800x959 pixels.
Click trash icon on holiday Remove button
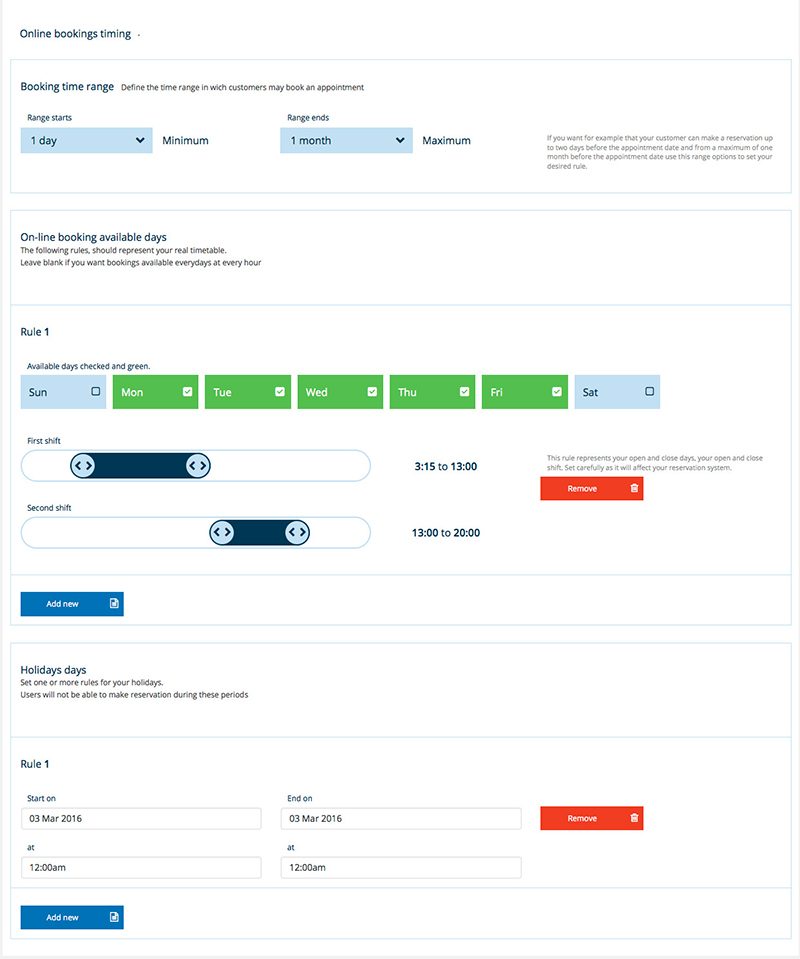pyautogui.click(x=633, y=818)
